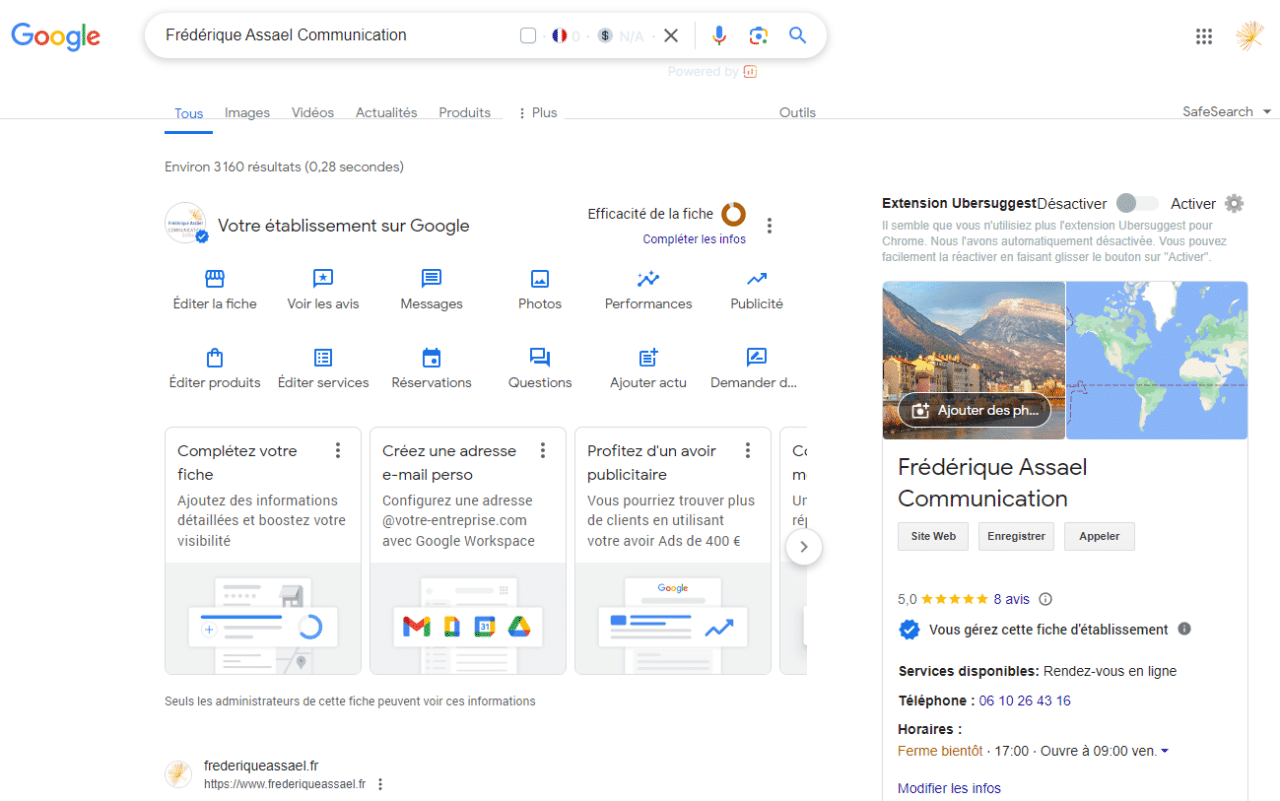Click the business profile logo thumbnail
Image resolution: width=1280 pixels, height=801 pixels.
coord(187,224)
